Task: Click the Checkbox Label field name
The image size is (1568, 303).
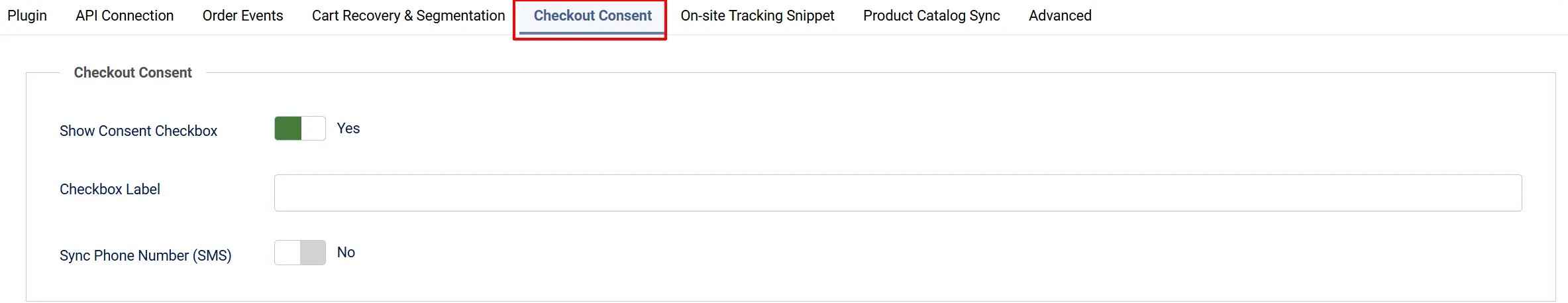Action: click(x=110, y=190)
